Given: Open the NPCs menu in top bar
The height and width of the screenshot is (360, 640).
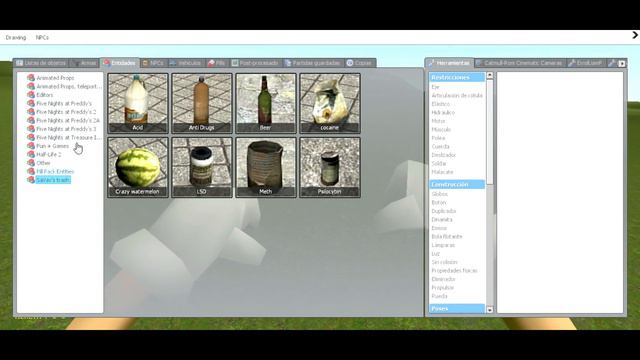Looking at the screenshot, I should 42,37.
